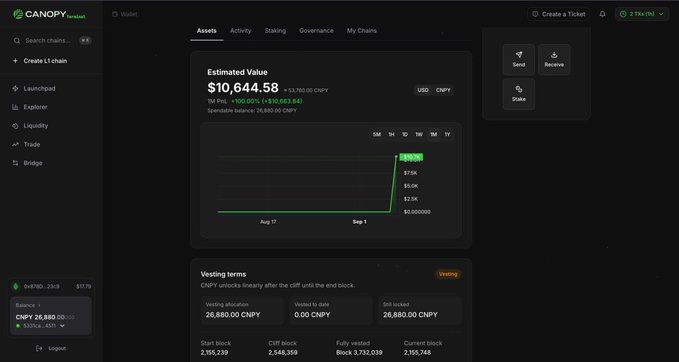This screenshot has width=679, height=362.
Task: Open the Explorer page
Action: pyautogui.click(x=36, y=107)
